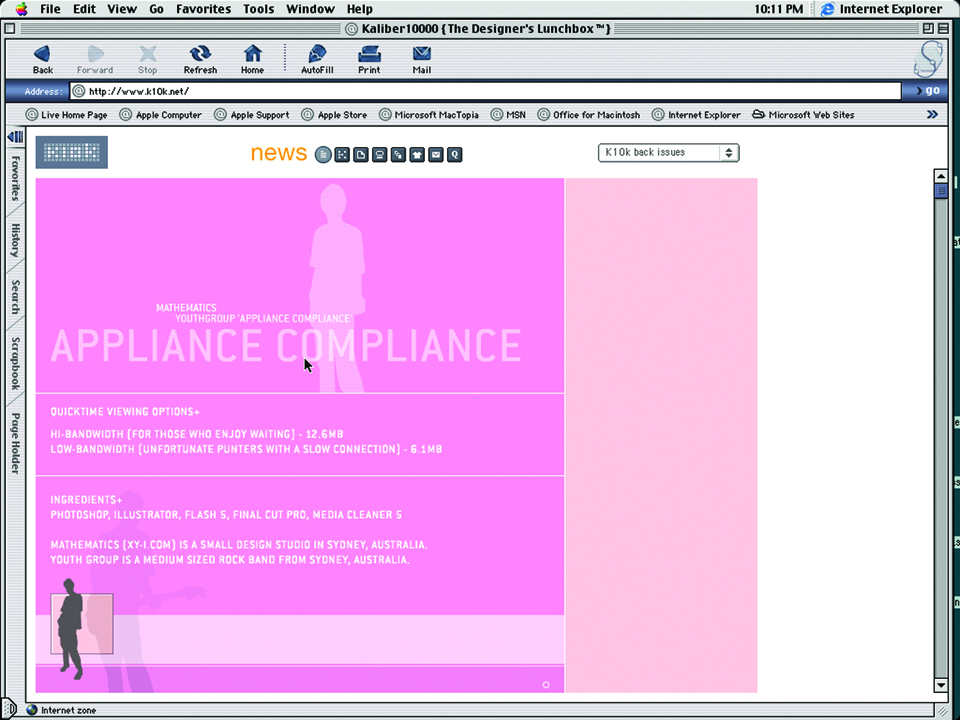Click the envelope nav icon
960x720 pixels.
pyautogui.click(x=436, y=155)
